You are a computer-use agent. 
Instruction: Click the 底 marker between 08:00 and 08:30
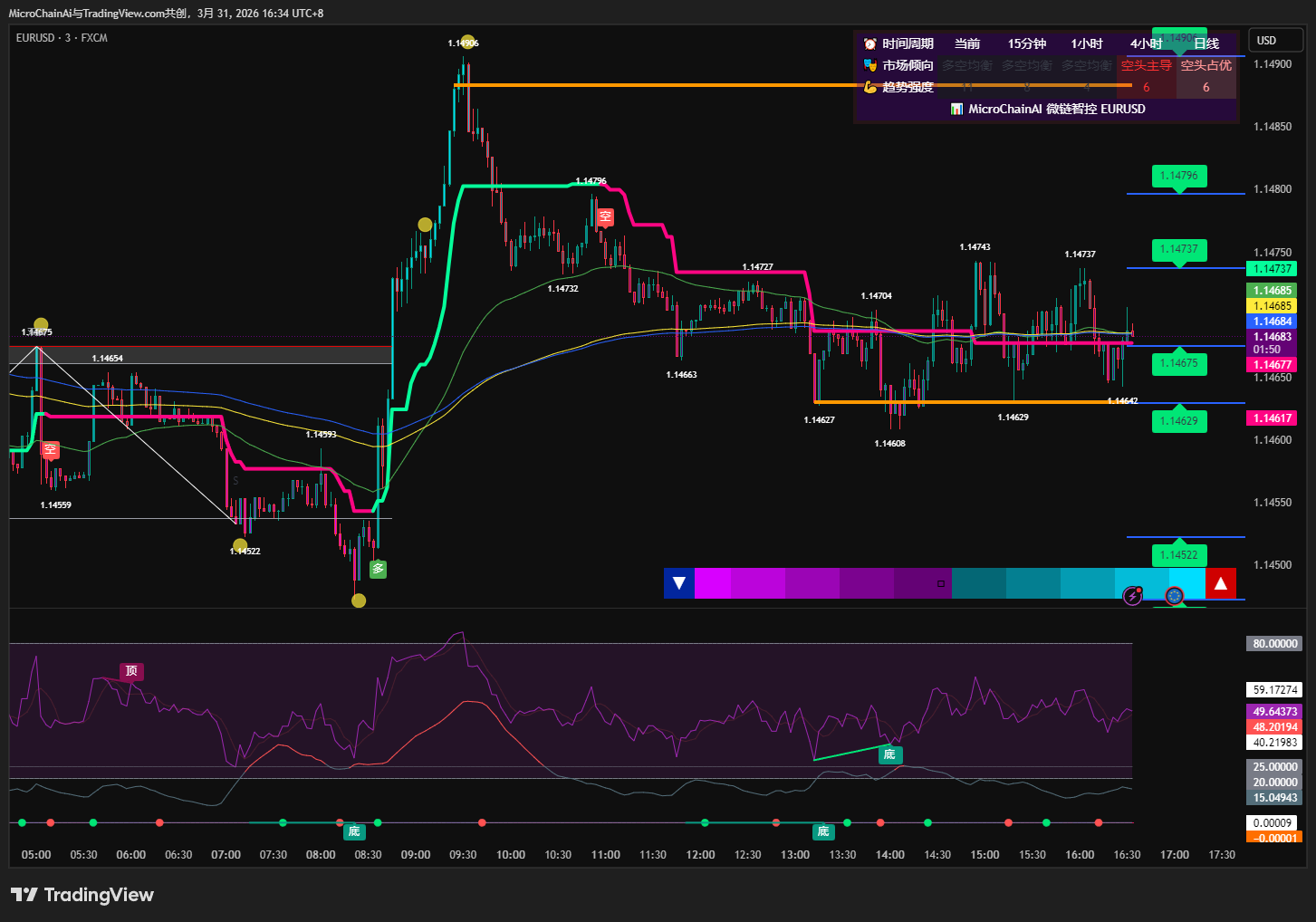point(354,831)
